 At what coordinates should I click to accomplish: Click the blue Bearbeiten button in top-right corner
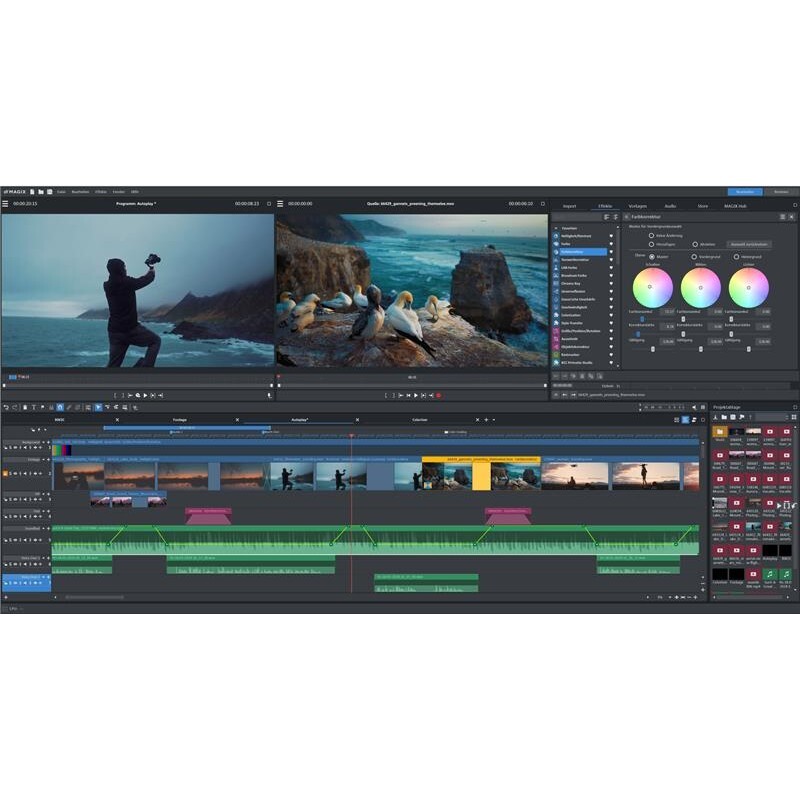(746, 190)
